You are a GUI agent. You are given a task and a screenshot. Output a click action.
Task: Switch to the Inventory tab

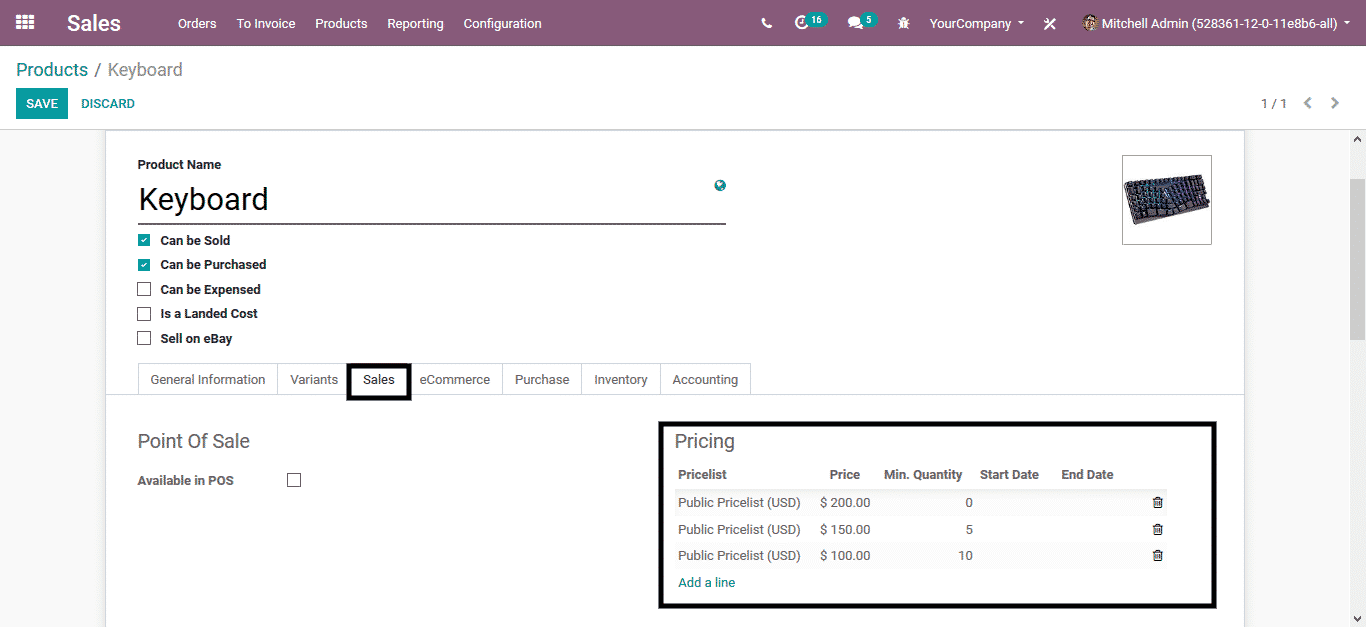click(620, 380)
